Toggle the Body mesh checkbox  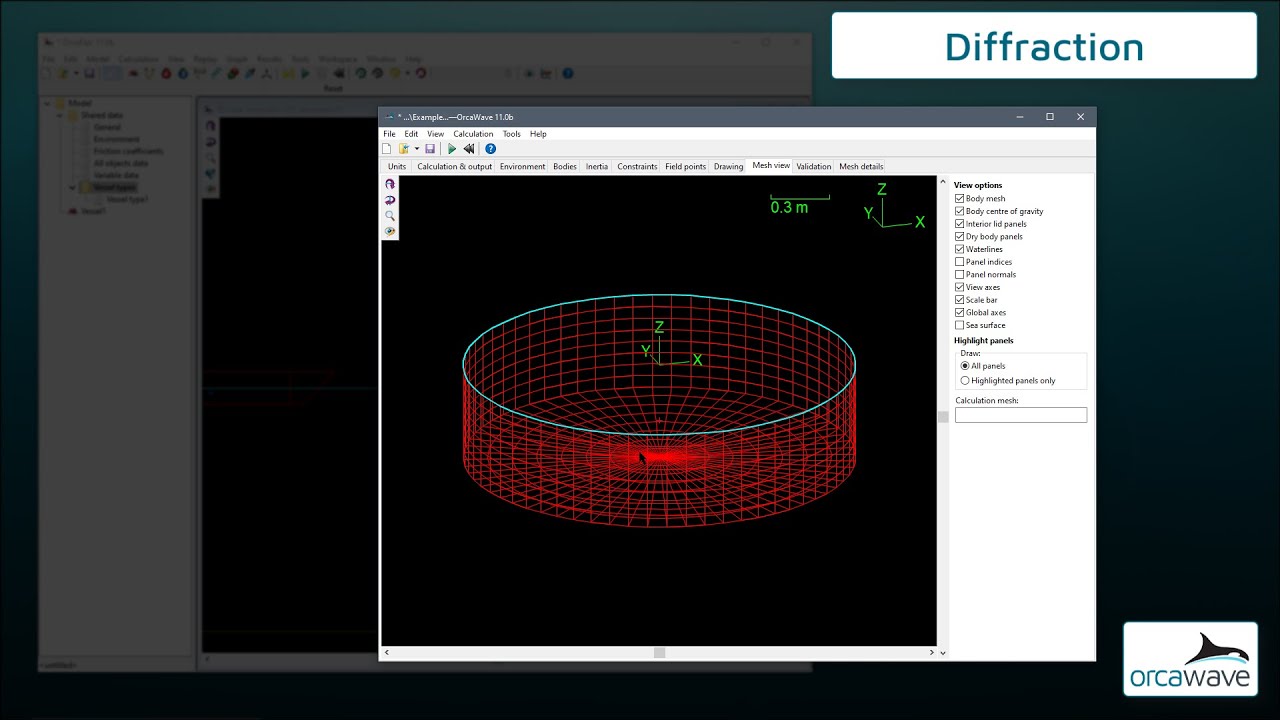(x=960, y=199)
